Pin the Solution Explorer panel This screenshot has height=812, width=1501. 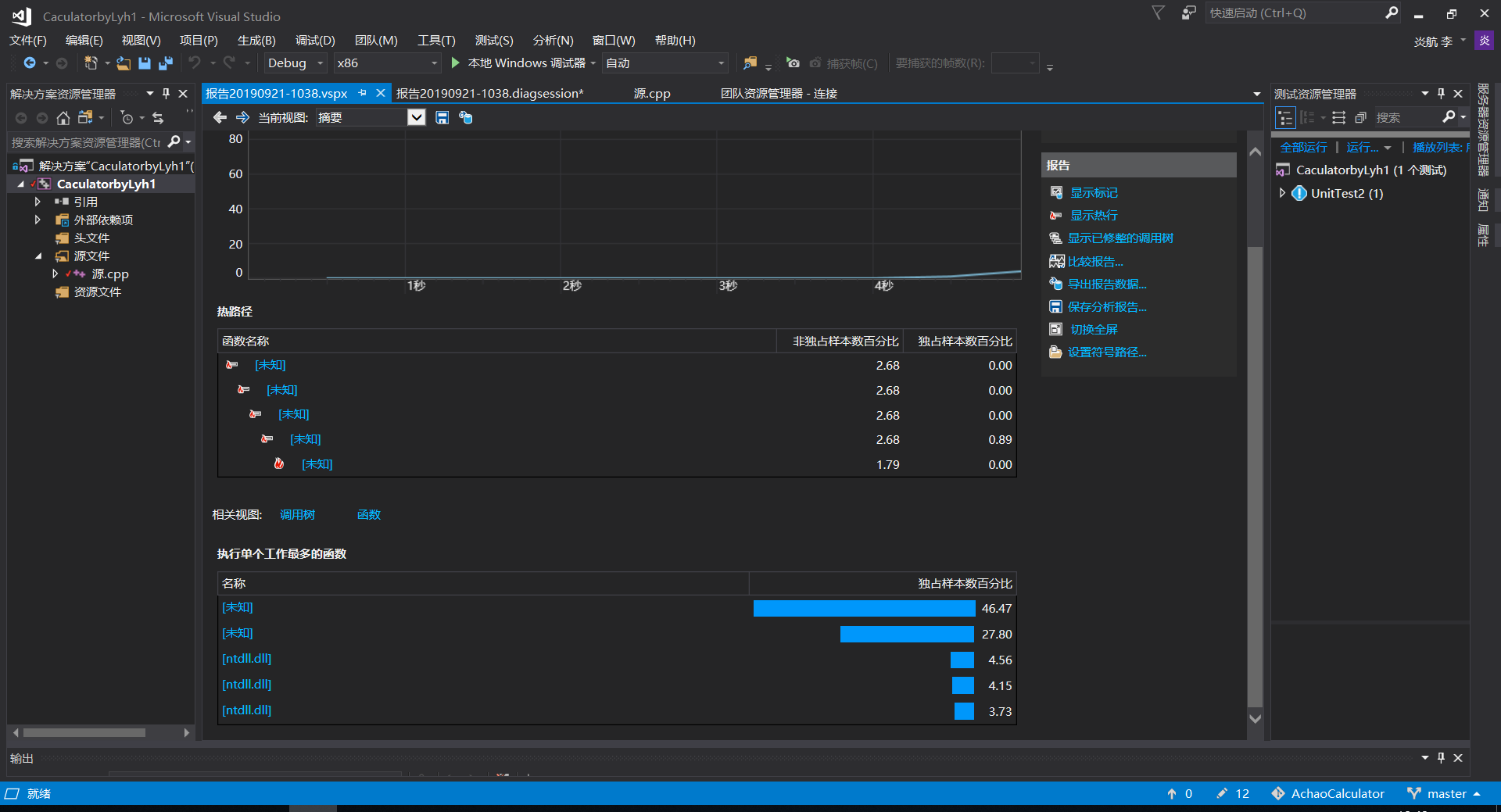(166, 93)
